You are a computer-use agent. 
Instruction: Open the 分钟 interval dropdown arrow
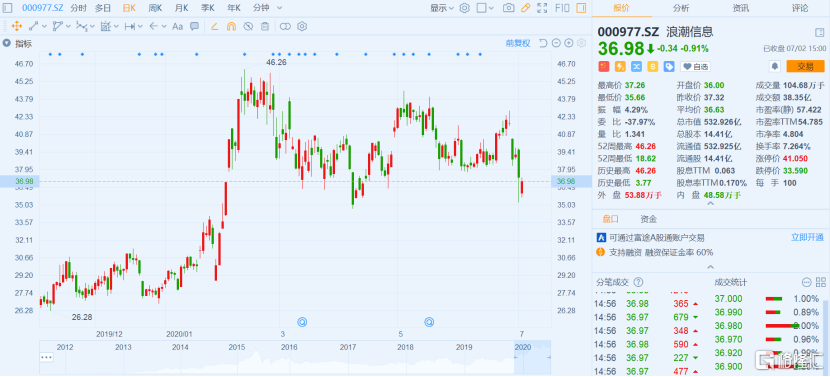pos(279,8)
